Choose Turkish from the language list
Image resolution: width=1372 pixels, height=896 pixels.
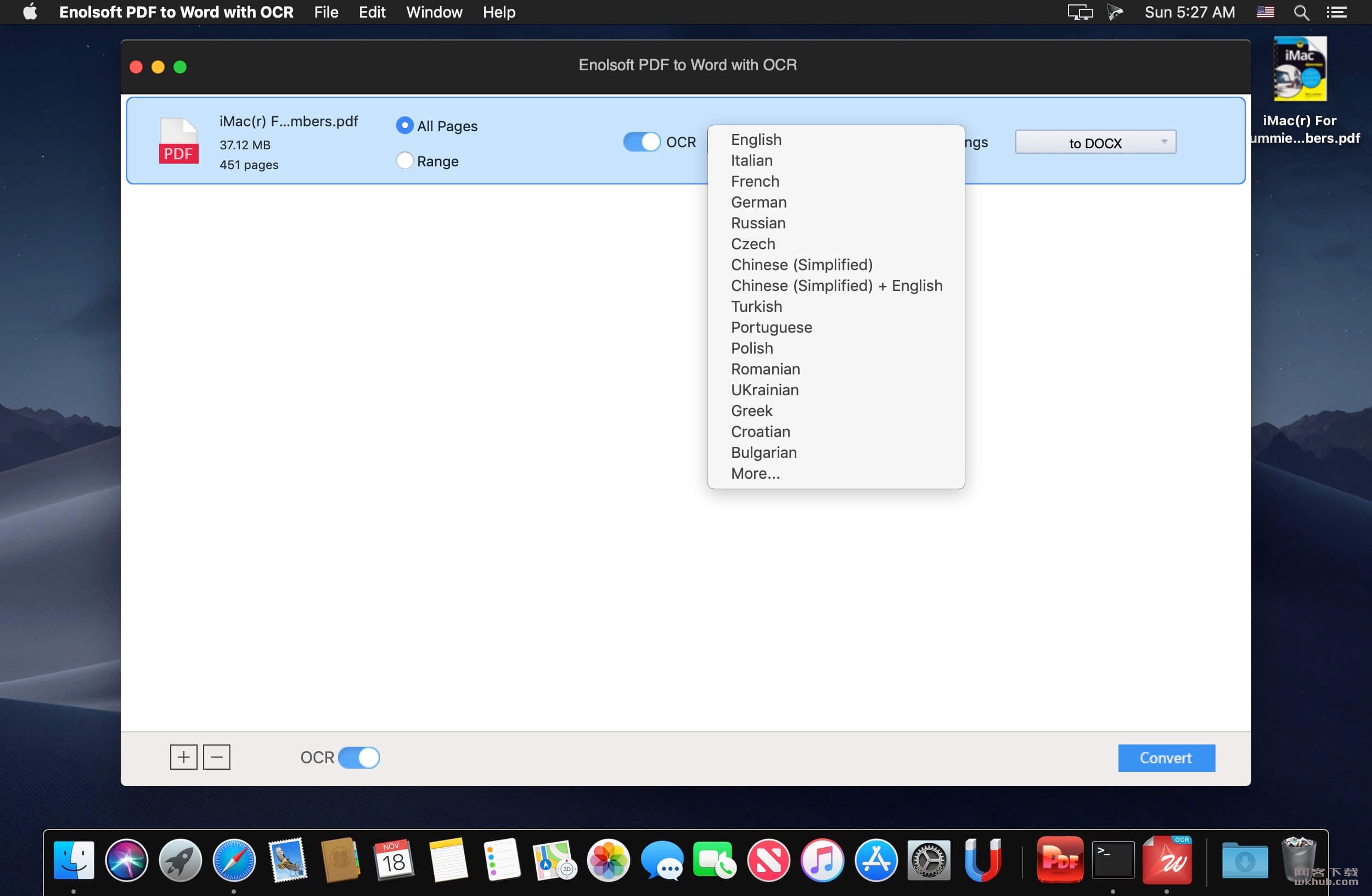click(836, 306)
